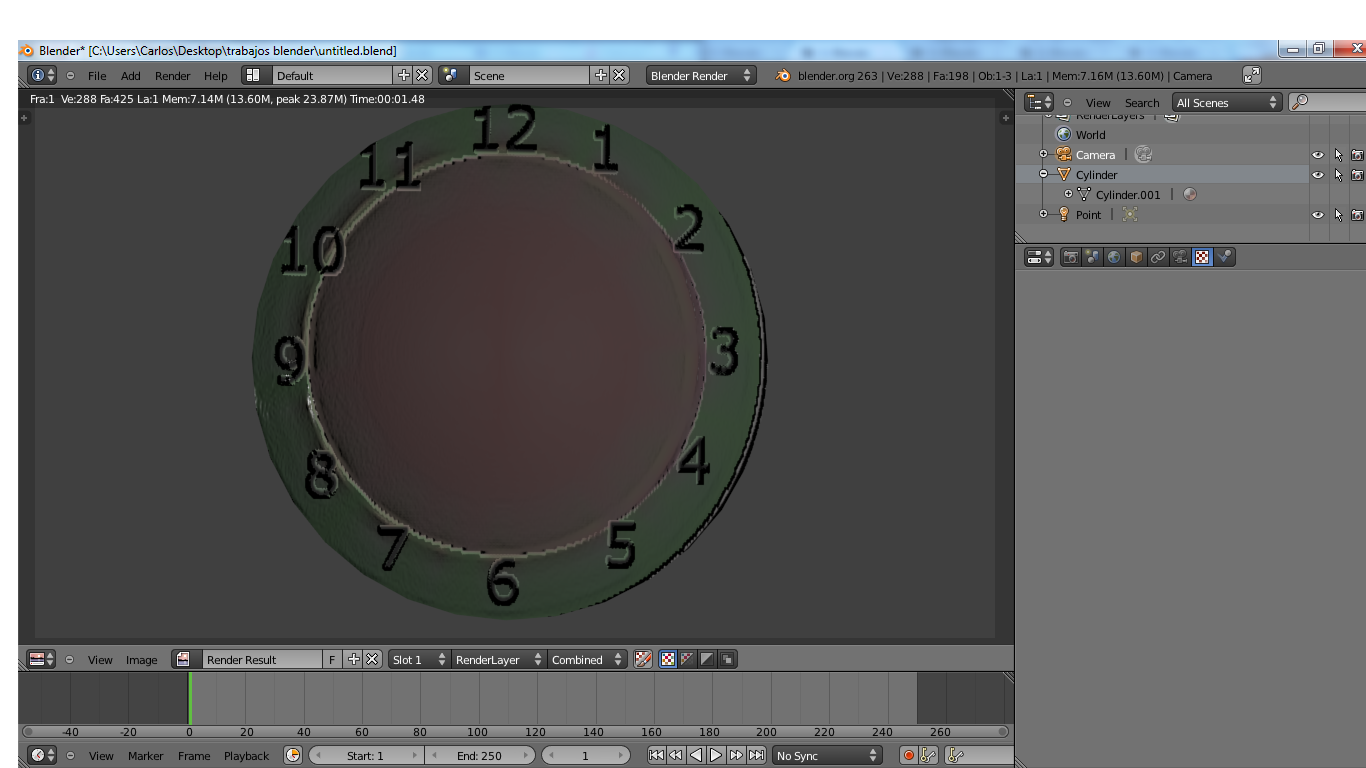
Task: Open the Blender Render engine dropdown
Action: tap(701, 75)
